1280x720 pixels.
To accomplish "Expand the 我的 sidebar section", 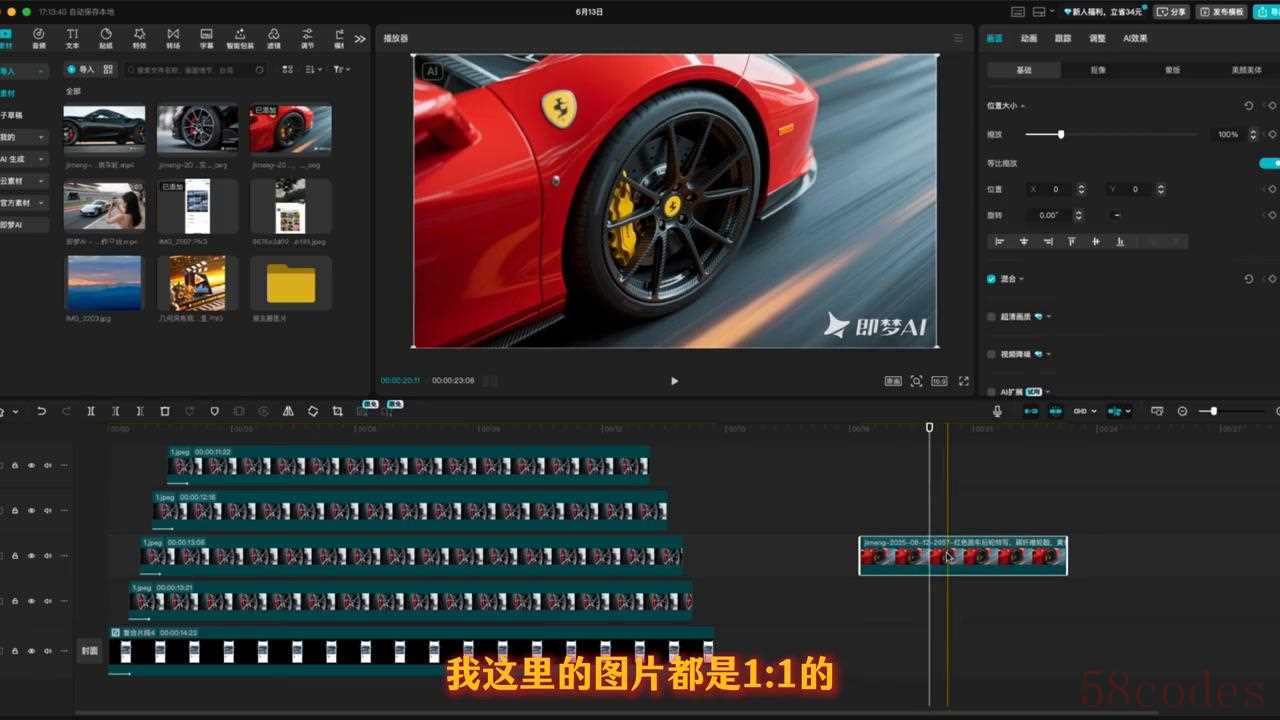I will [41, 137].
